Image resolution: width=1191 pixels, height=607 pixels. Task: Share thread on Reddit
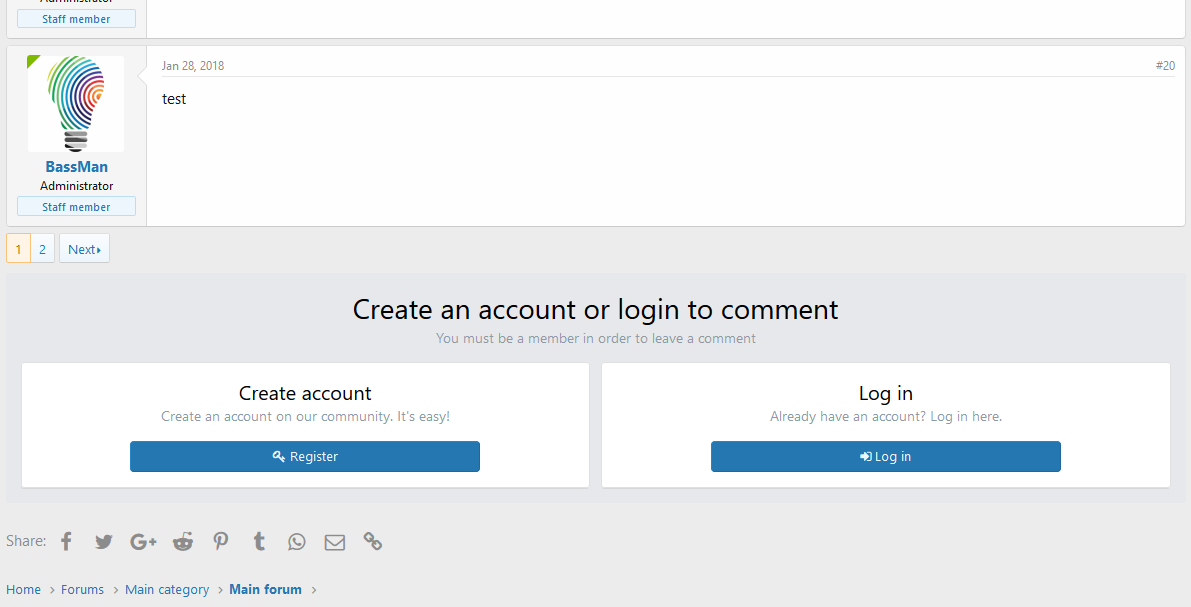183,542
